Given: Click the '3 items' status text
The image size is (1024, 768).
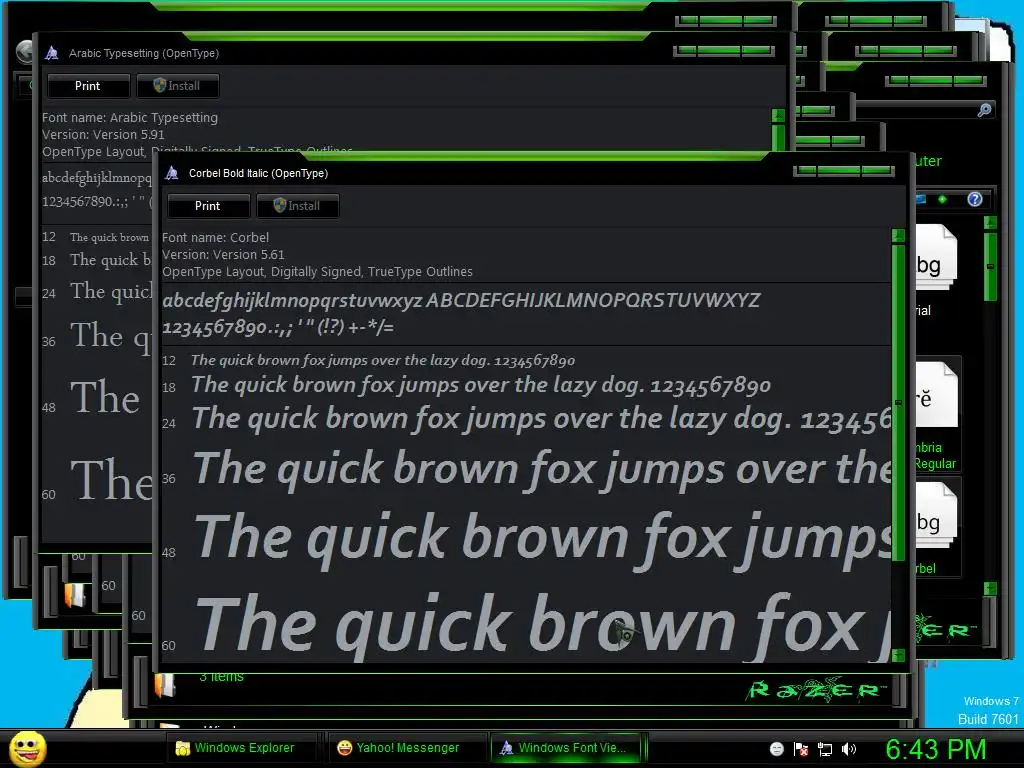Looking at the screenshot, I should click(x=221, y=677).
